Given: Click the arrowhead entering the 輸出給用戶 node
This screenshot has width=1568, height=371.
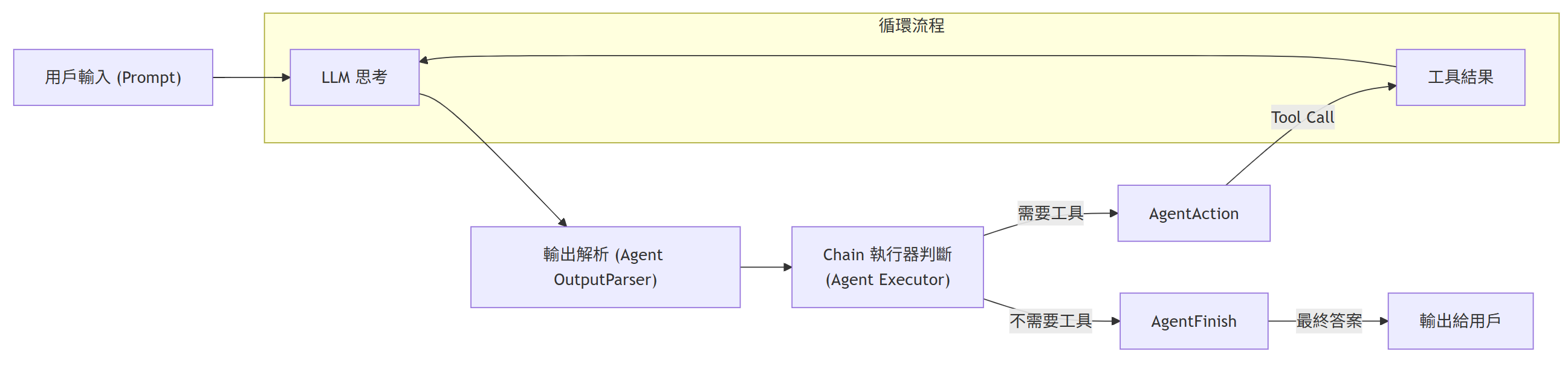Looking at the screenshot, I should point(1383,320).
